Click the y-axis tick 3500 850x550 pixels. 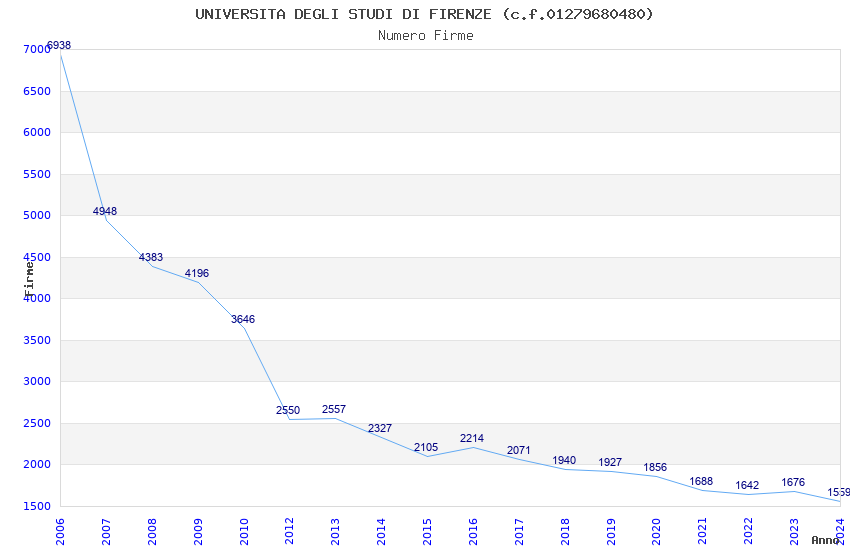[x=37, y=340]
